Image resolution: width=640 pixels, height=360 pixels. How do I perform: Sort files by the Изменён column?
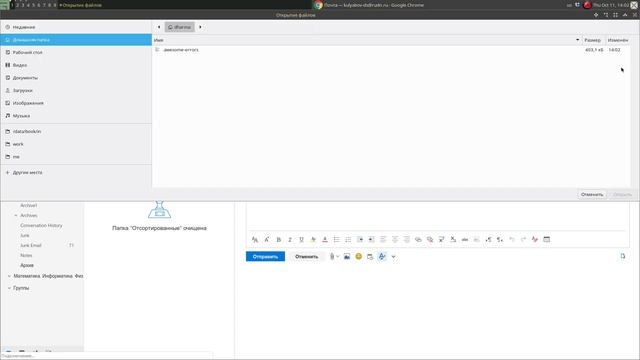point(618,40)
